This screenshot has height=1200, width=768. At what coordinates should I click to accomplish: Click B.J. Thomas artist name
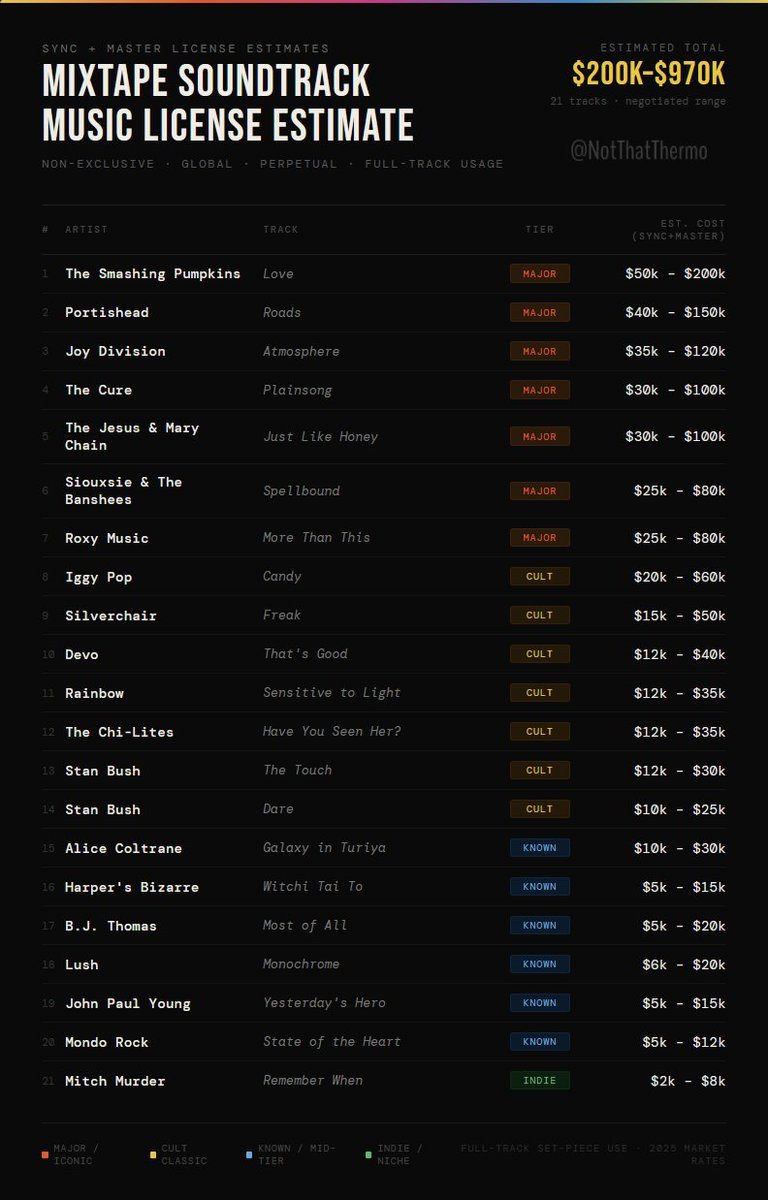click(111, 927)
